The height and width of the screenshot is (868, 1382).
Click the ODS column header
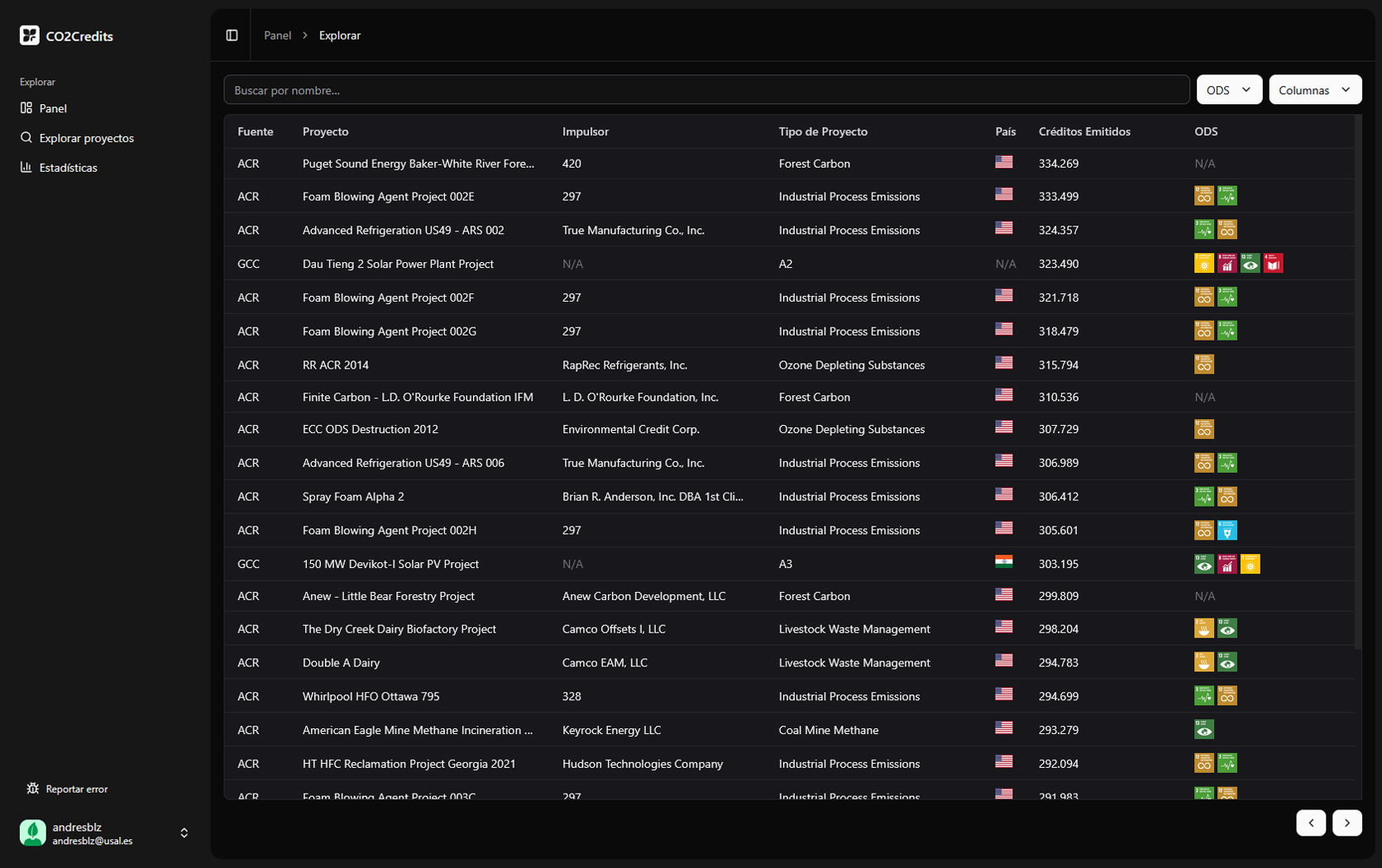click(1206, 131)
